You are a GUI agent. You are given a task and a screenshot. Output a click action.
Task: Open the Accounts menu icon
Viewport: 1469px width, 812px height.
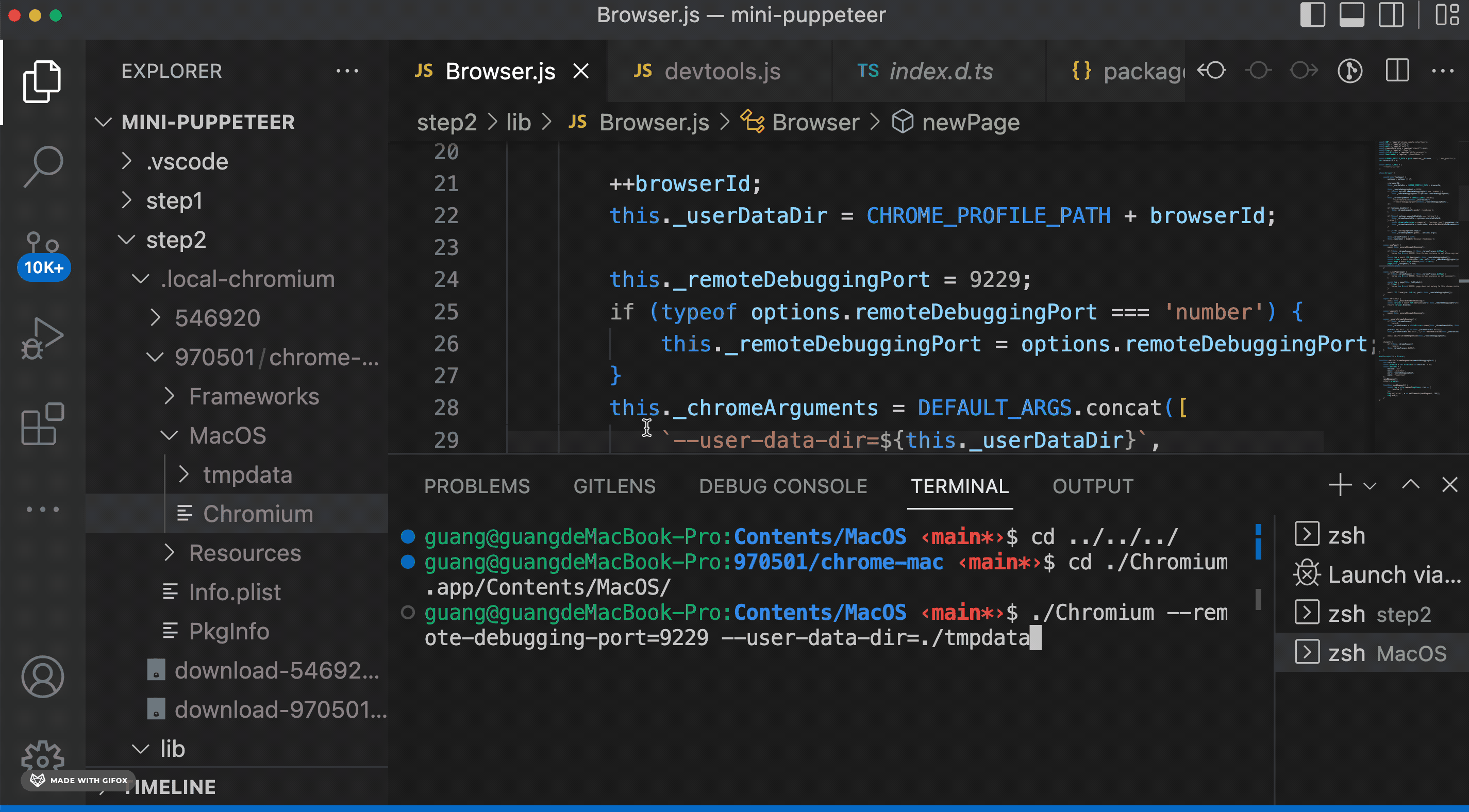pos(43,676)
